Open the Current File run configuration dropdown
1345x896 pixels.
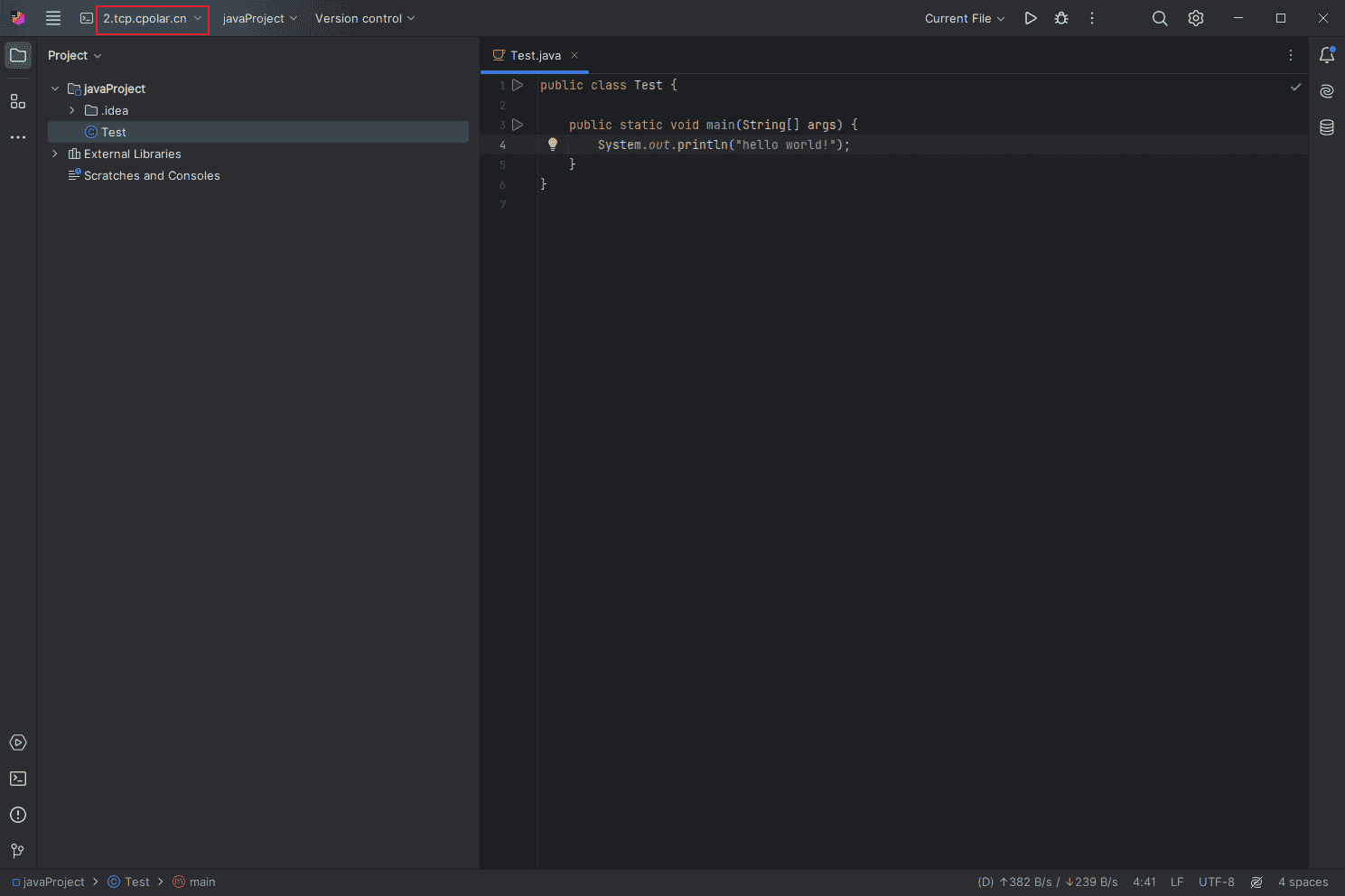963,18
